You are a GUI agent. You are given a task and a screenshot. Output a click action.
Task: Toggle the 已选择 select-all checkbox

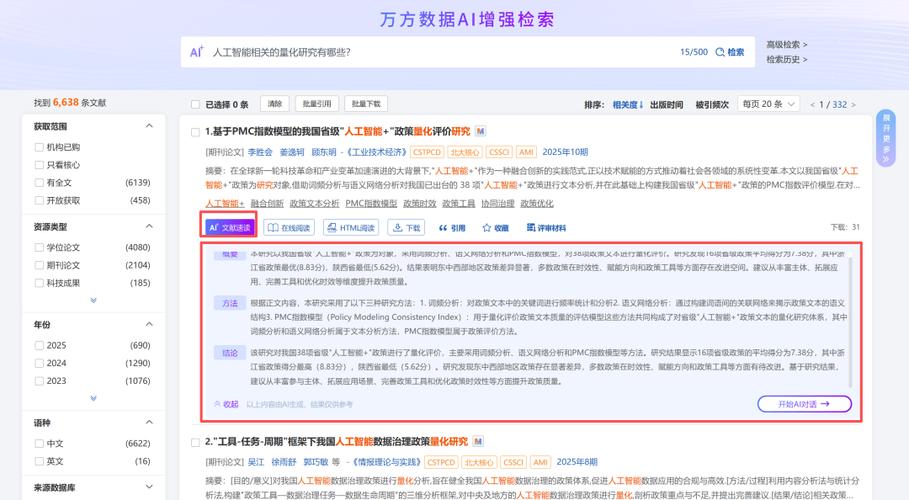(195, 104)
